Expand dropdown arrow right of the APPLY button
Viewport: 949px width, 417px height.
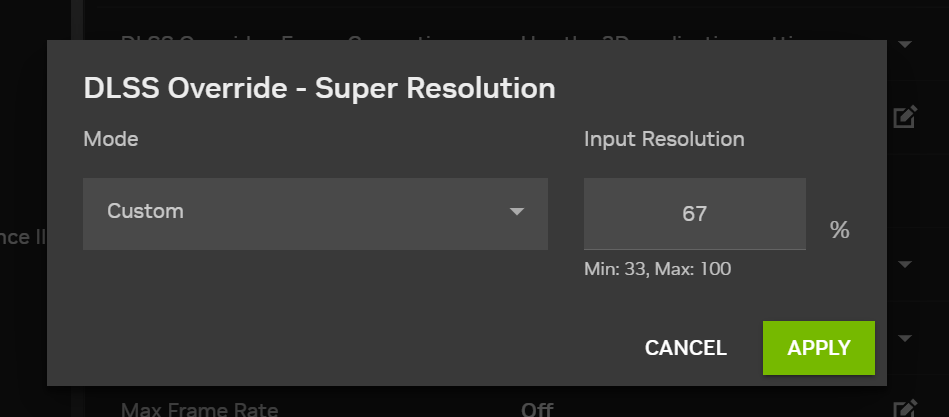(904, 338)
